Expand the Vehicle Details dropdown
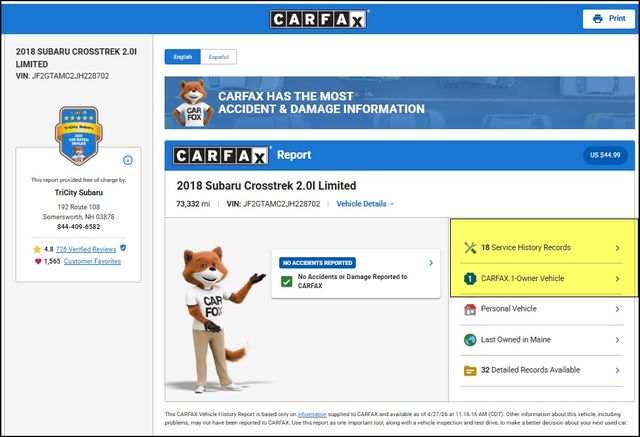640x437 pixels. click(365, 204)
